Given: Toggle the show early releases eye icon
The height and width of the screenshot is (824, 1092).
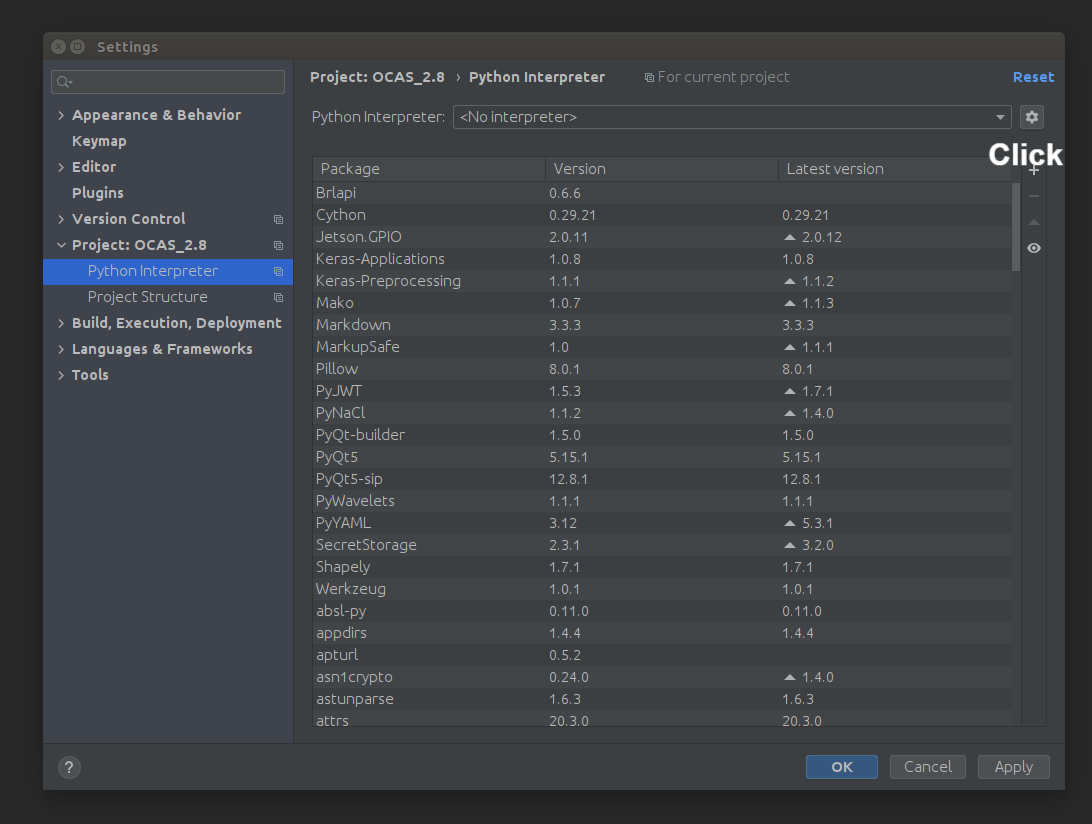Looking at the screenshot, I should coord(1034,248).
